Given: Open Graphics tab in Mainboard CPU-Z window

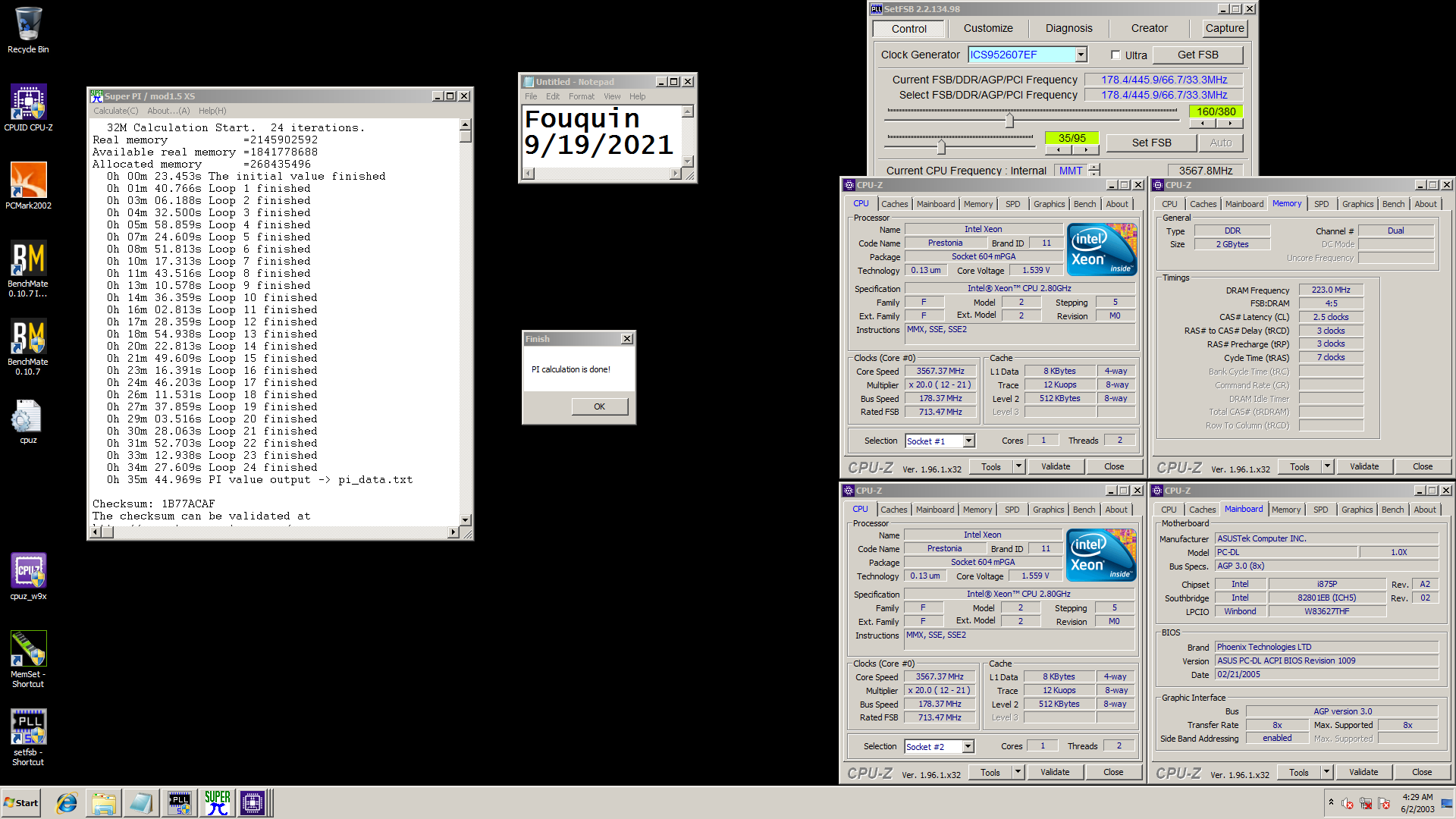Looking at the screenshot, I should 1357,510.
